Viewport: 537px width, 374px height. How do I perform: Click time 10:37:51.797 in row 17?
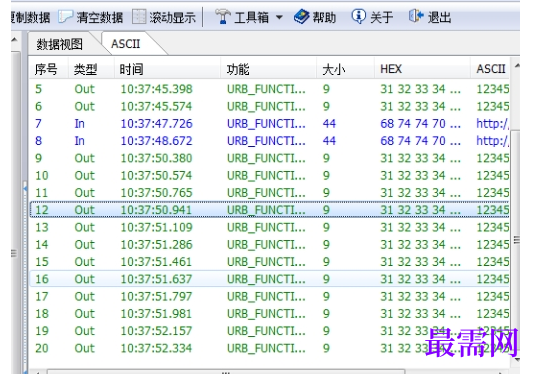tap(156, 296)
